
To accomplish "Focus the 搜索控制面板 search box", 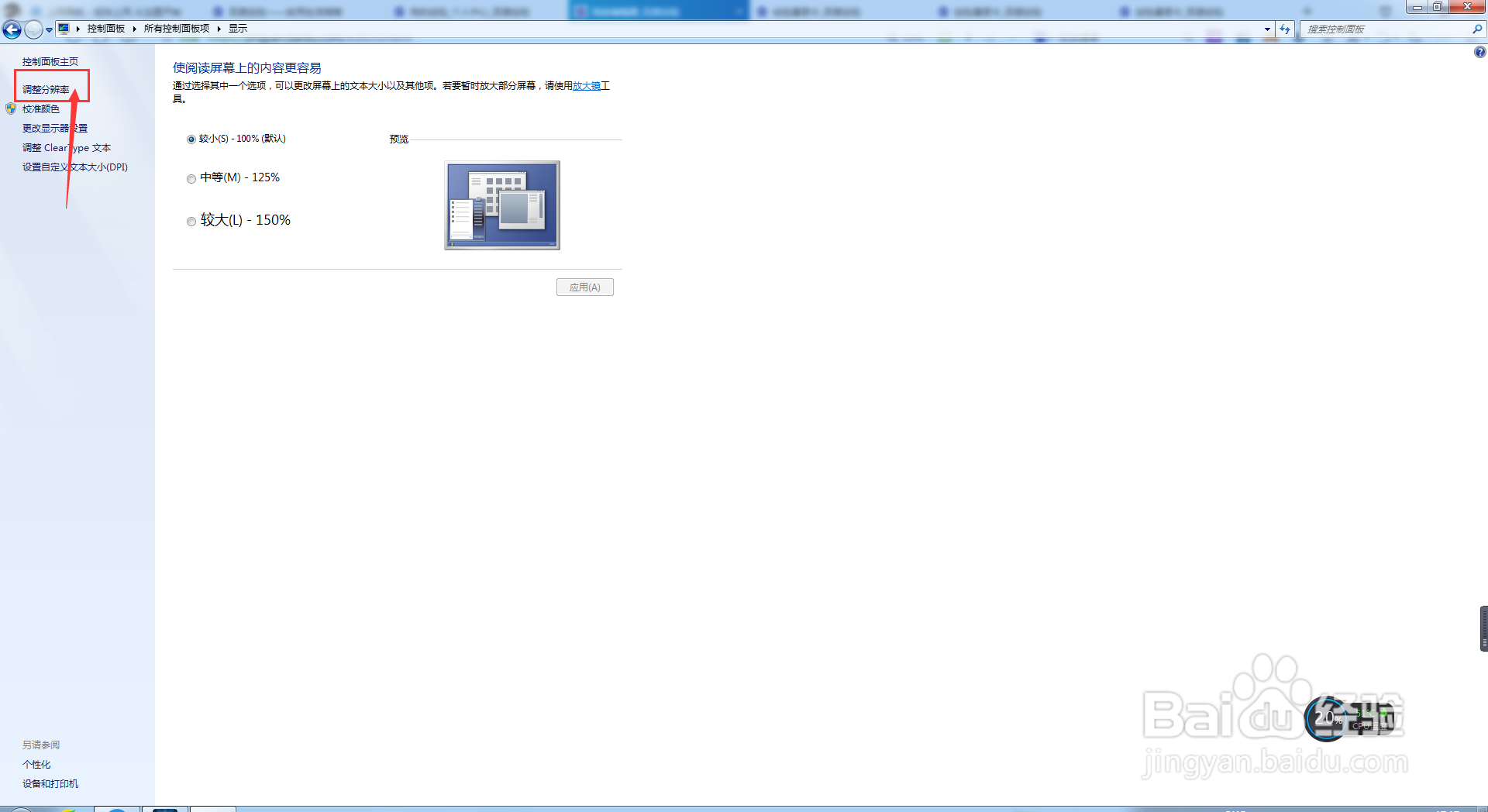I will [x=1386, y=29].
